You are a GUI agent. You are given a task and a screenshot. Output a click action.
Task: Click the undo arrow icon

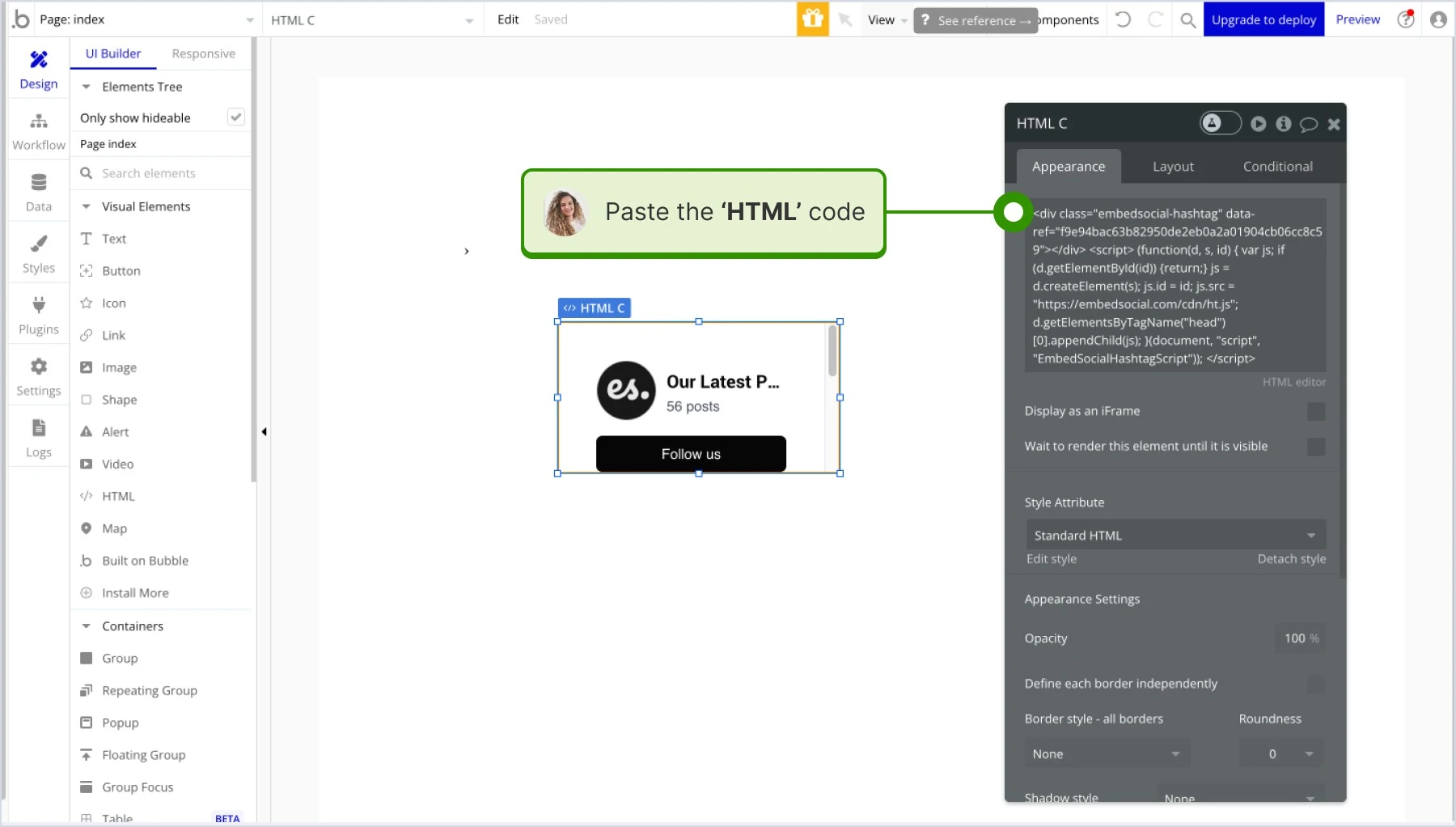click(x=1123, y=19)
